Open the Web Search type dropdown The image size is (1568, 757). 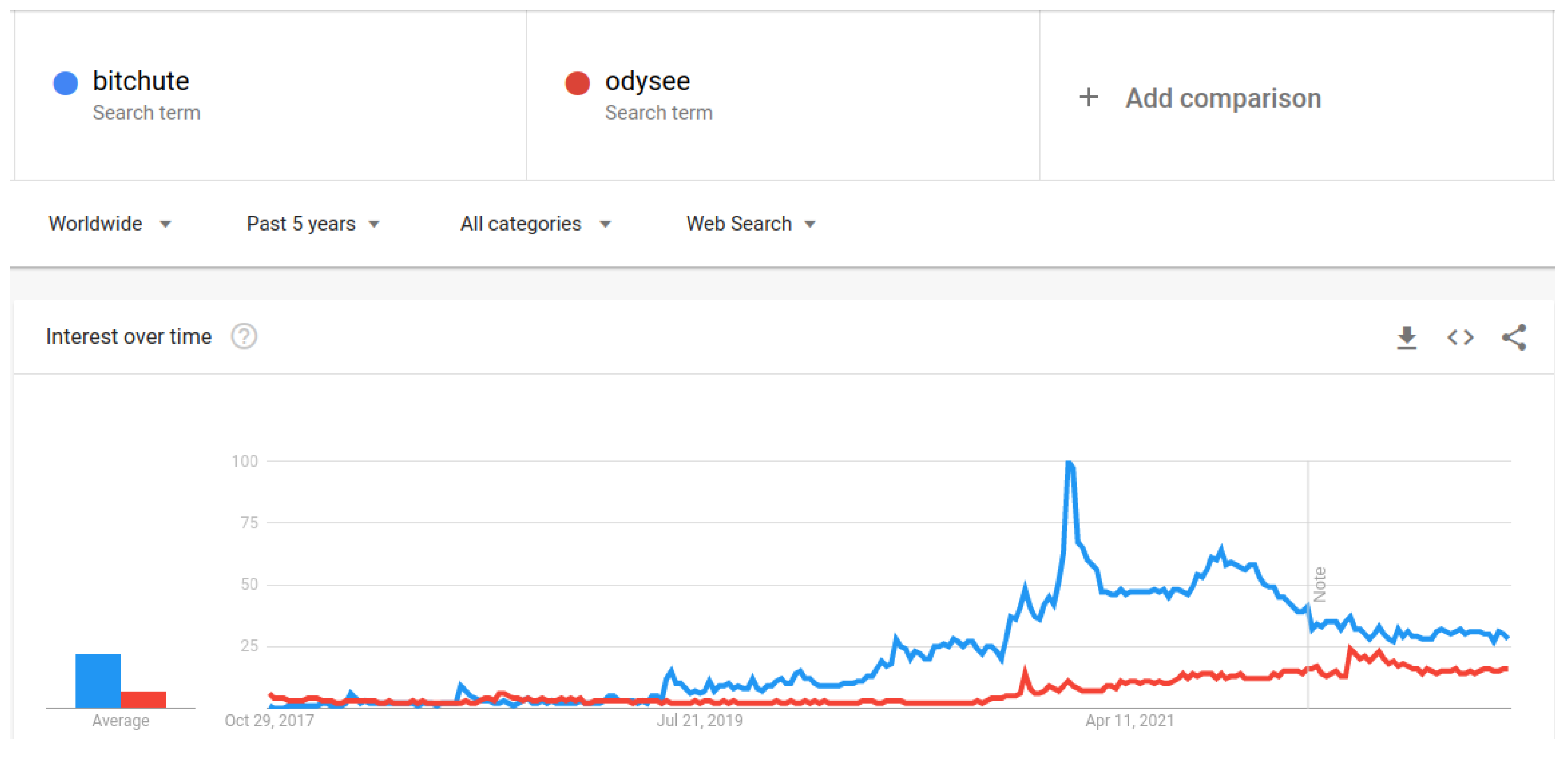[751, 224]
